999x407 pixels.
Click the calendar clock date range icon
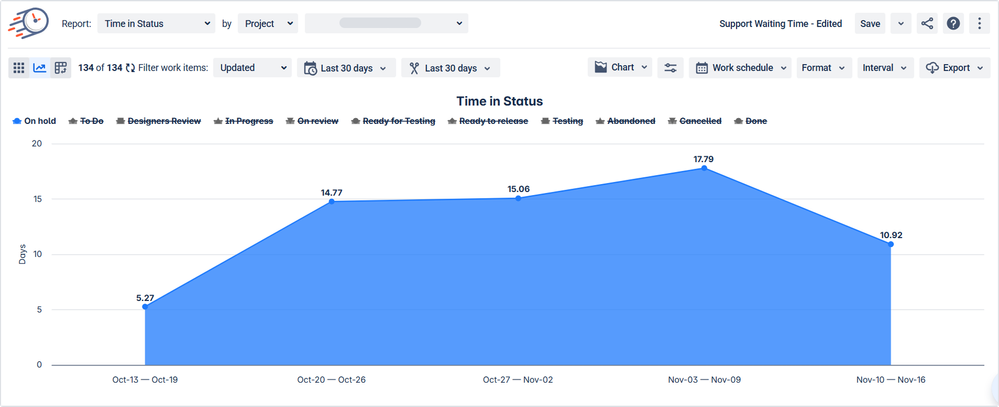[x=310, y=68]
